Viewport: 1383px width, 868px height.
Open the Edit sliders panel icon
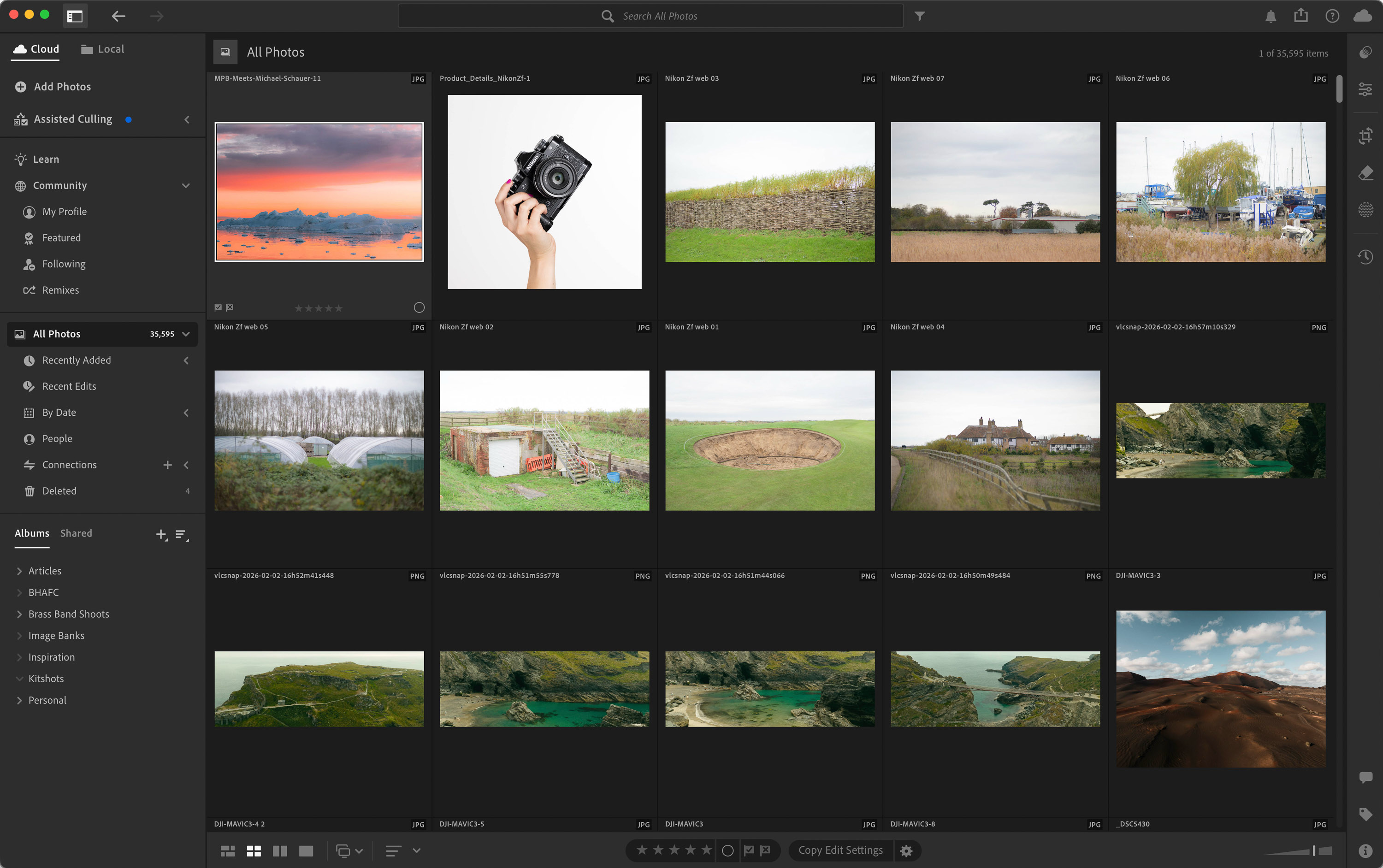1365,89
